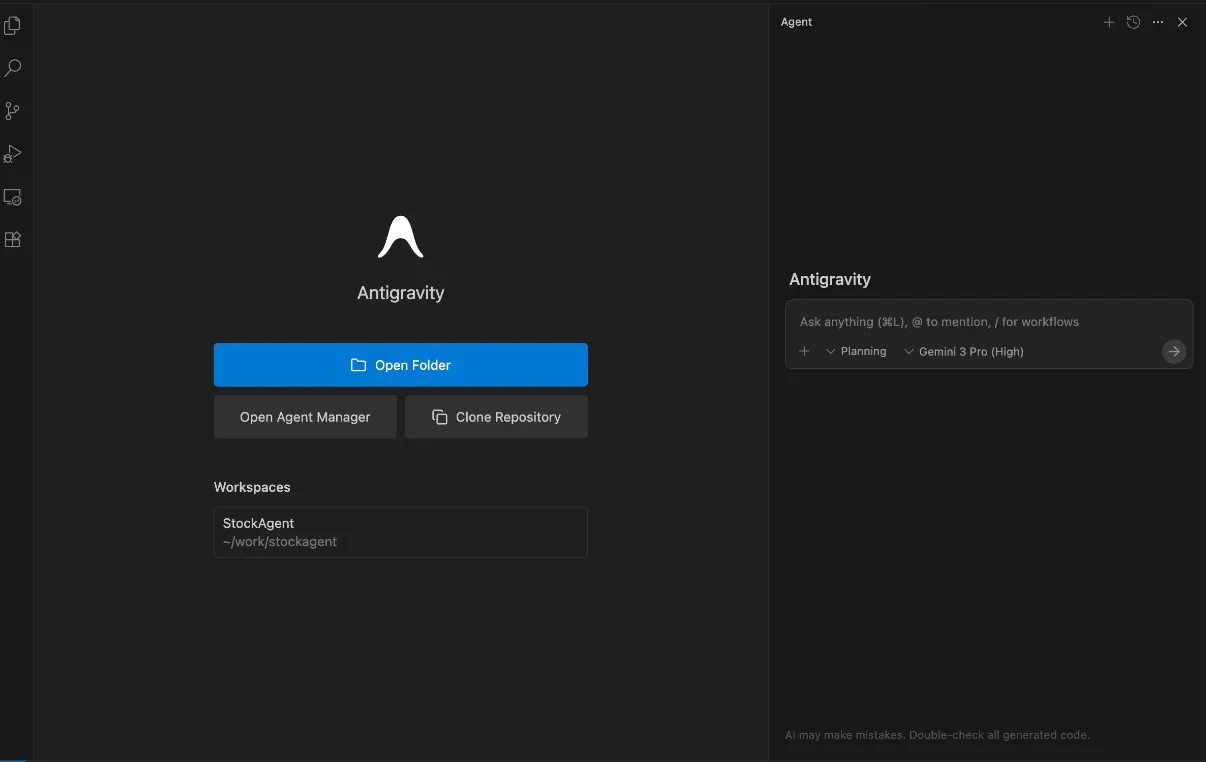
Task: Open the Remote Explorer view
Action: pos(13,197)
